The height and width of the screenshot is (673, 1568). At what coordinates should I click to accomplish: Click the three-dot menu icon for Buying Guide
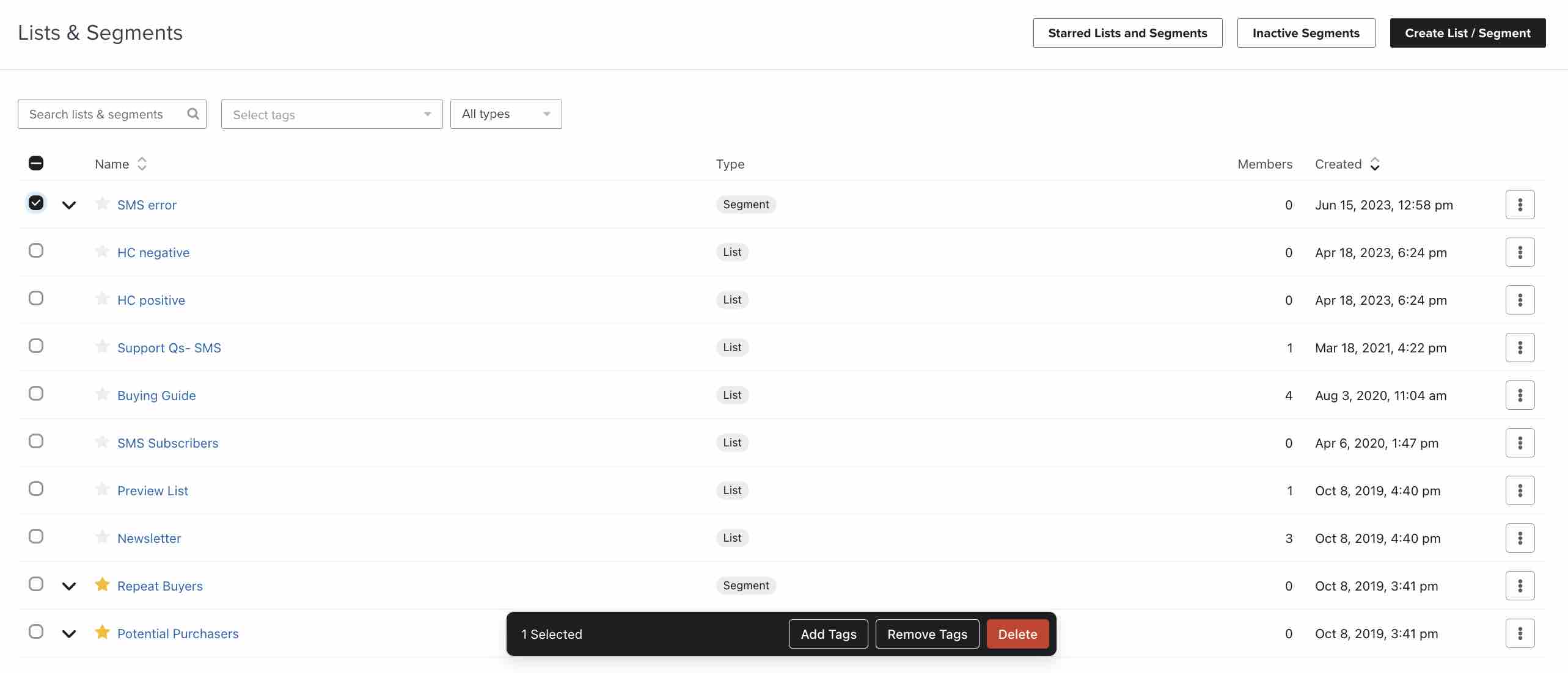[x=1520, y=394]
